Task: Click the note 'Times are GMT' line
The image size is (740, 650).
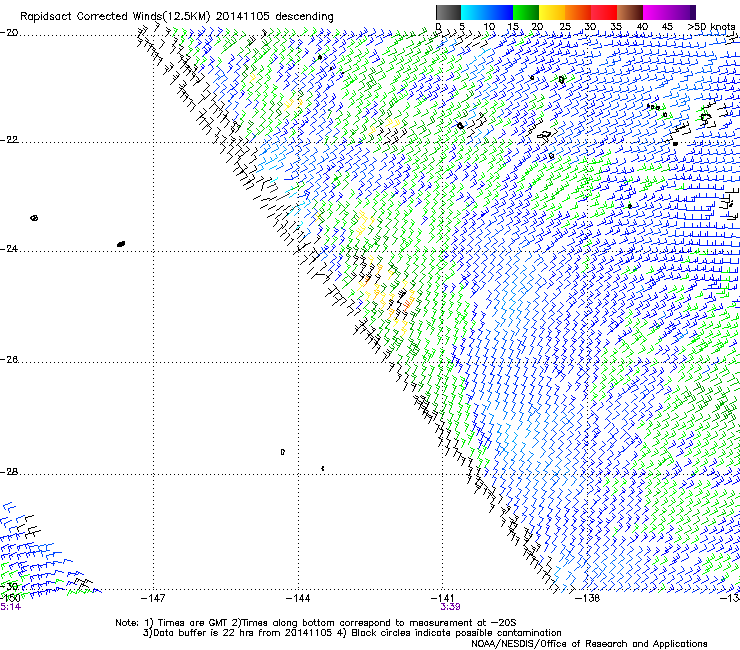Action: click(x=316, y=623)
